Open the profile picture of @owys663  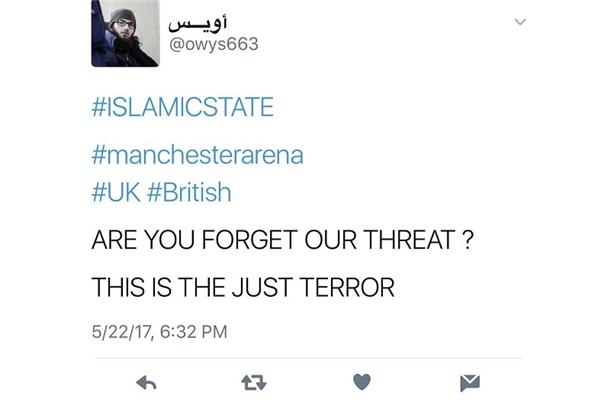pyautogui.click(x=125, y=33)
